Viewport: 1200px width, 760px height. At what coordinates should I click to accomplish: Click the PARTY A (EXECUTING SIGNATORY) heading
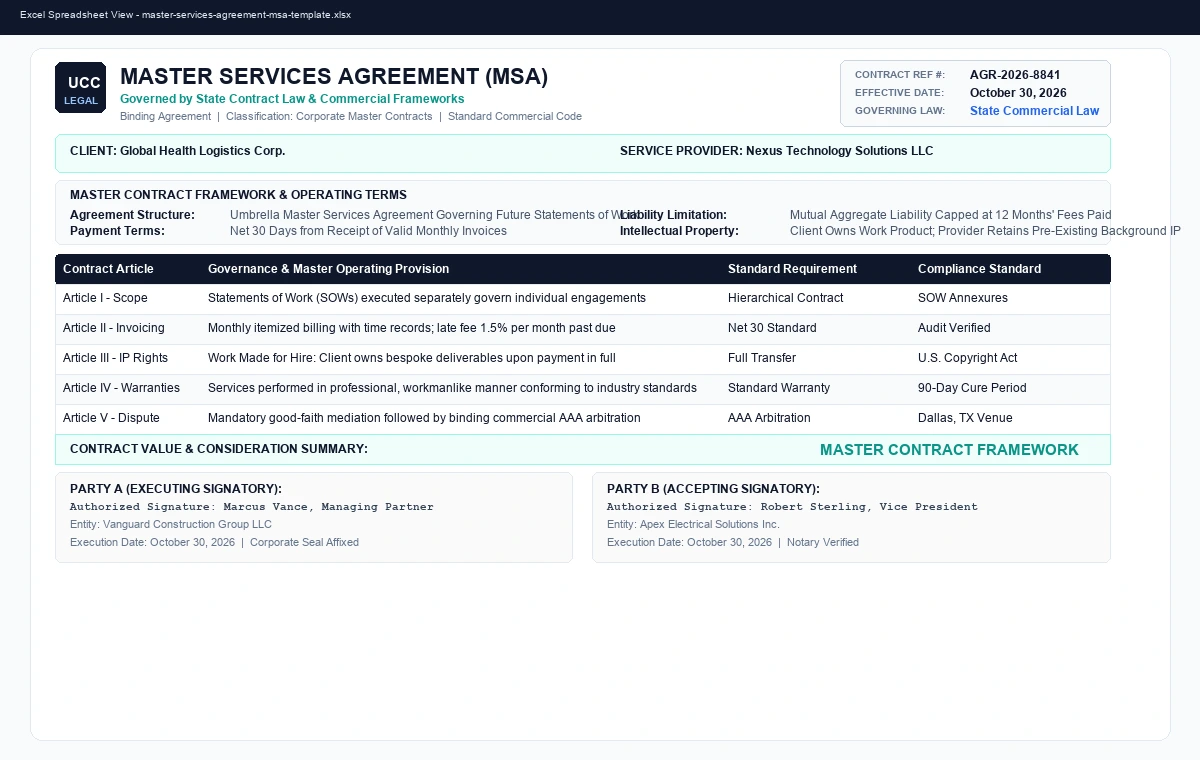point(176,489)
